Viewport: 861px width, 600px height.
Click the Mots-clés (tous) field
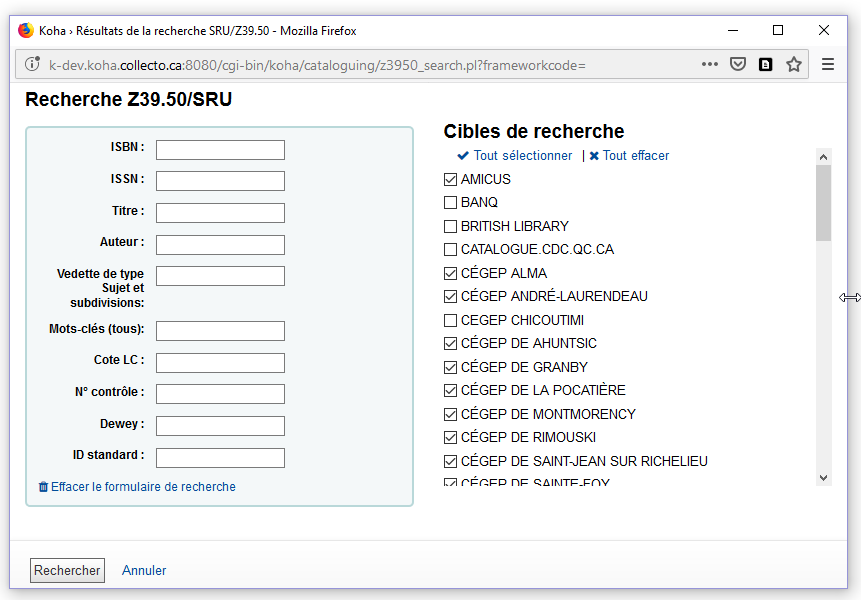tap(220, 331)
